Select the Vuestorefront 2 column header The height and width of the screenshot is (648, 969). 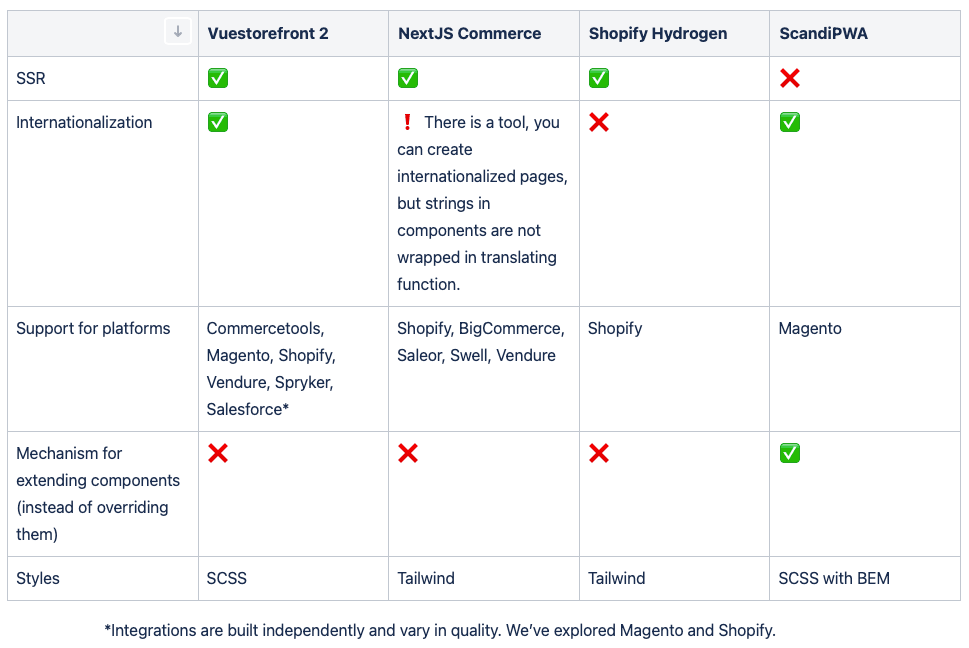[268, 33]
